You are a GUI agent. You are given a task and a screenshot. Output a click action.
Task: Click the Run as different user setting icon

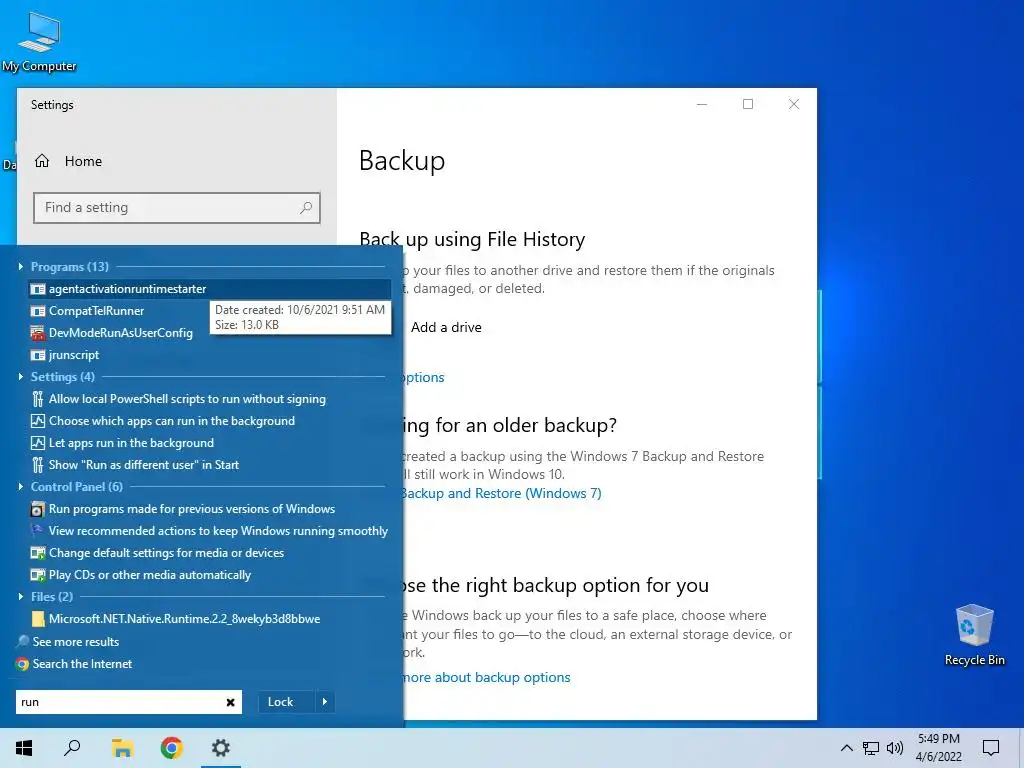click(38, 465)
